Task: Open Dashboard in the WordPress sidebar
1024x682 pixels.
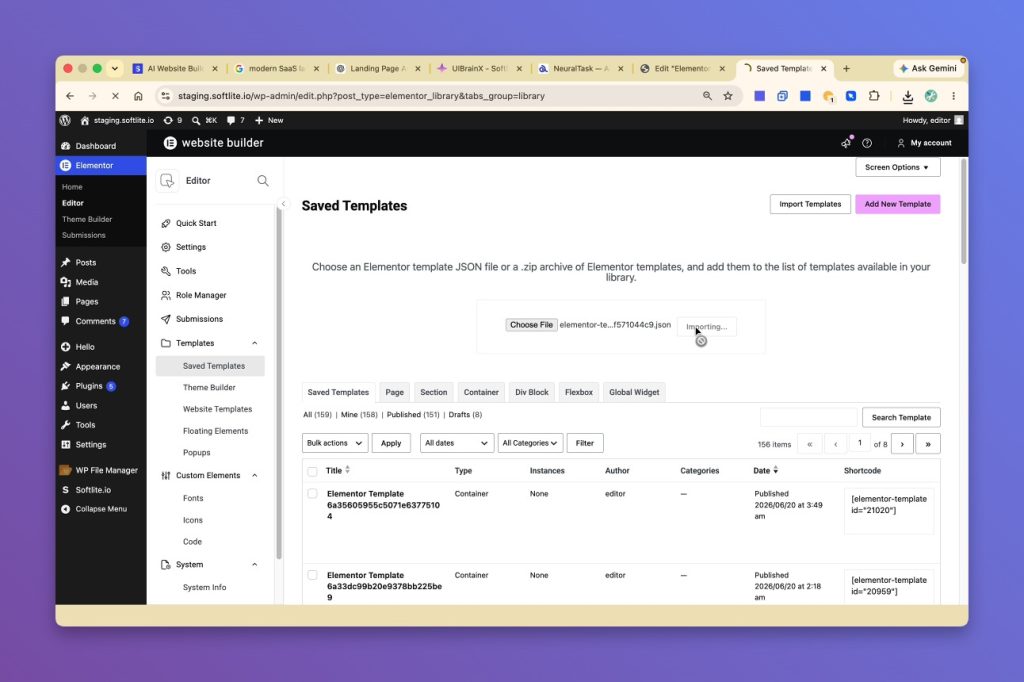Action: (x=95, y=146)
